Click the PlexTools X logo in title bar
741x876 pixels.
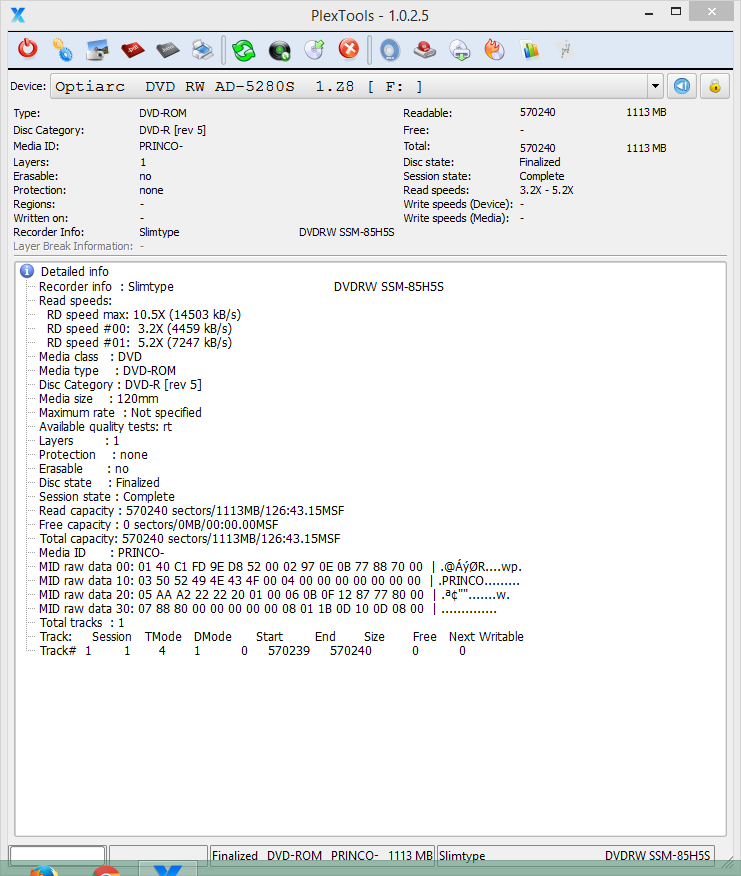(x=18, y=15)
